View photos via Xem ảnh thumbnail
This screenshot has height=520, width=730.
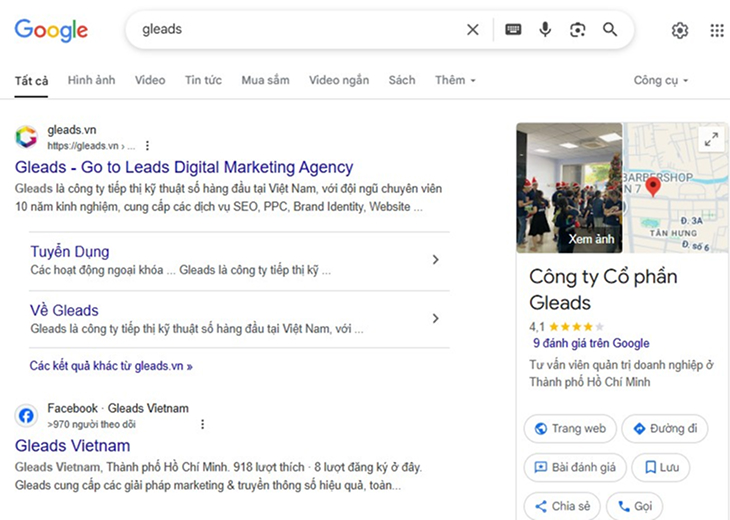569,188
